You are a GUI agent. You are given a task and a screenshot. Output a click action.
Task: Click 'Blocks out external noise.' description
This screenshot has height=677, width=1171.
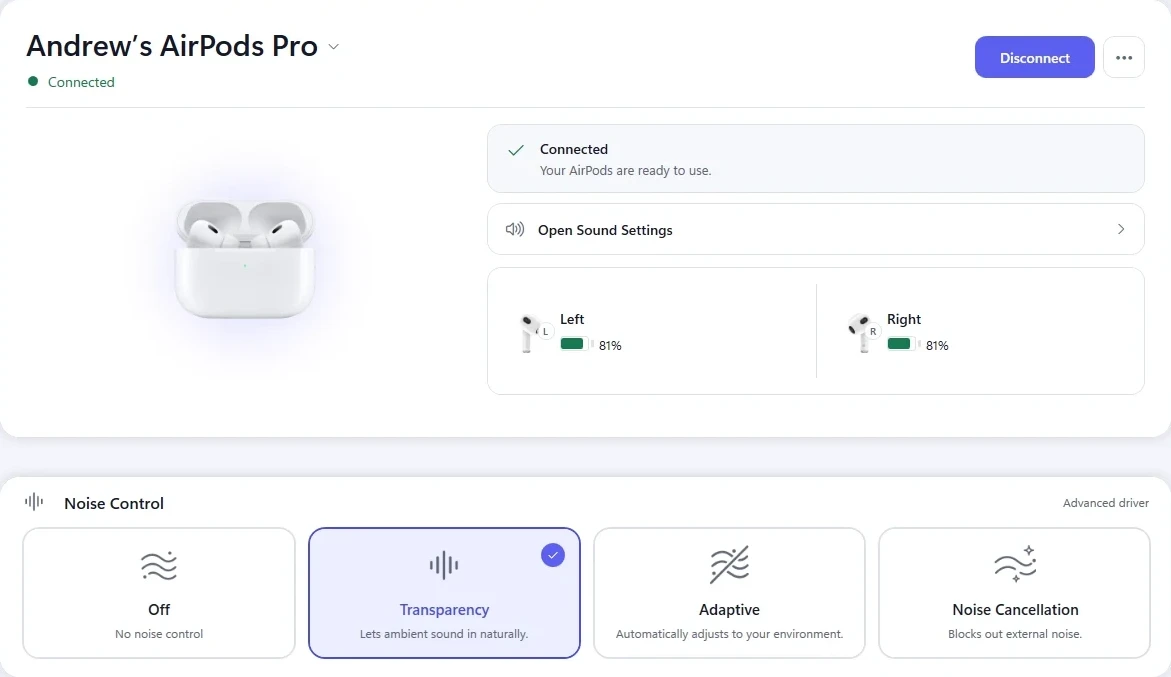(x=1015, y=634)
